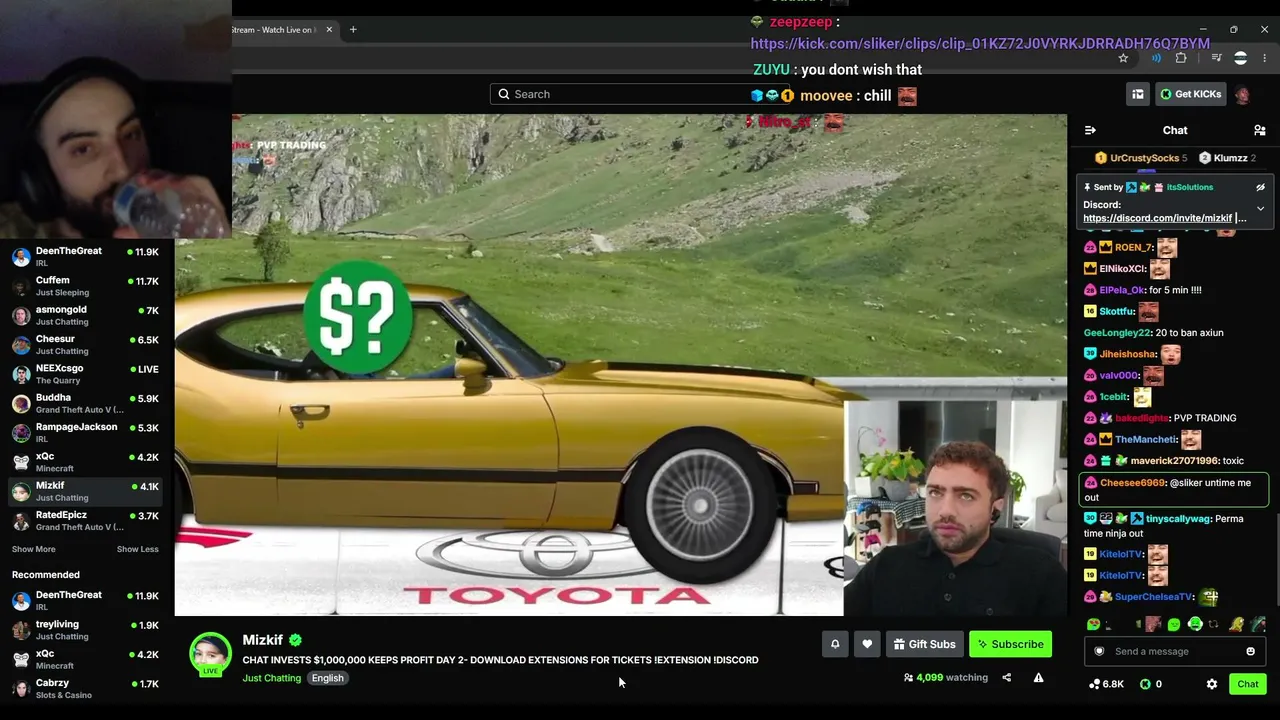The height and width of the screenshot is (720, 1280).
Task: Open the asmongold channel in the sidebar
Action: [86, 315]
